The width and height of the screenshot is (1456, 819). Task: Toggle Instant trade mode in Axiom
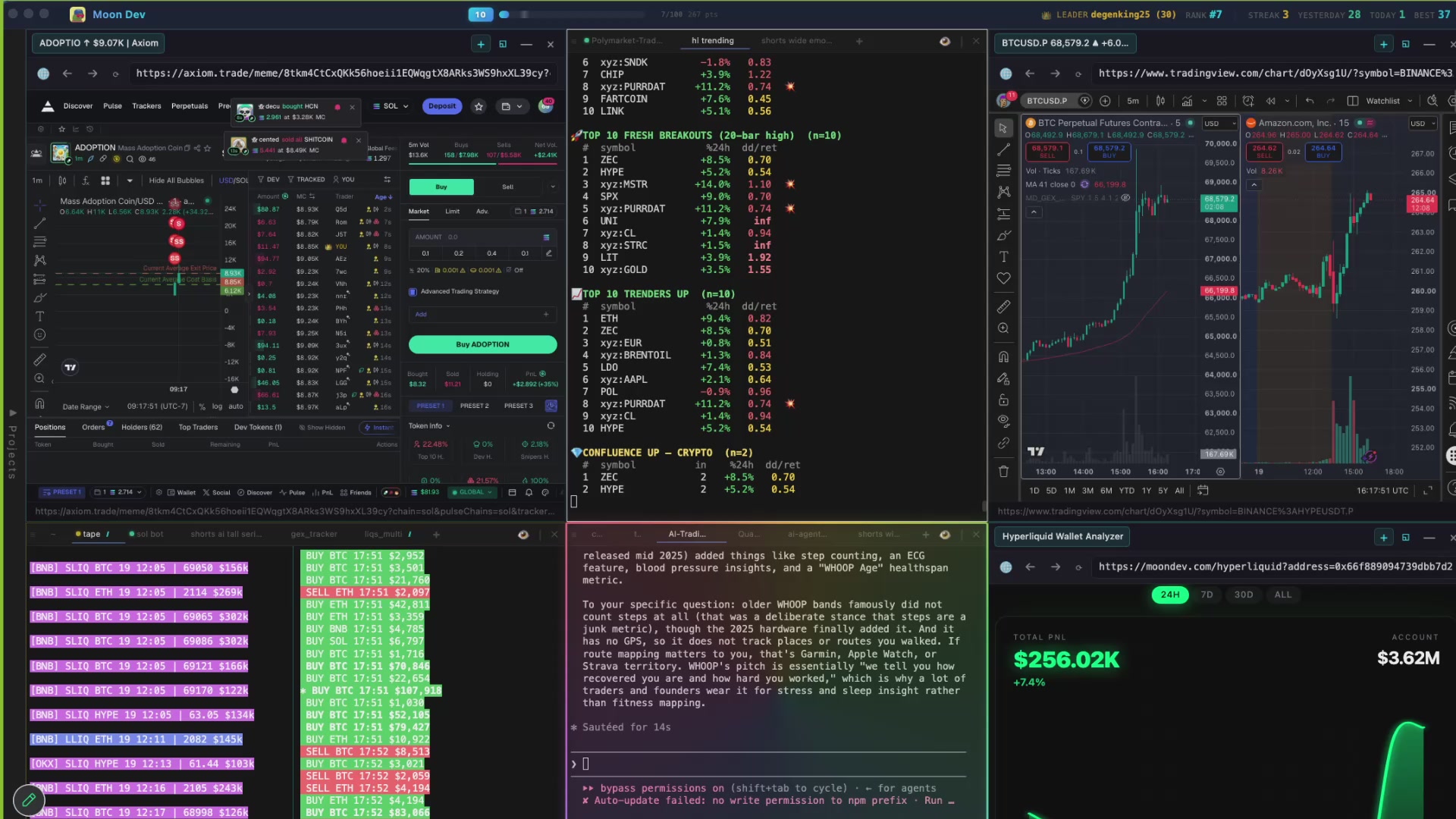378,428
